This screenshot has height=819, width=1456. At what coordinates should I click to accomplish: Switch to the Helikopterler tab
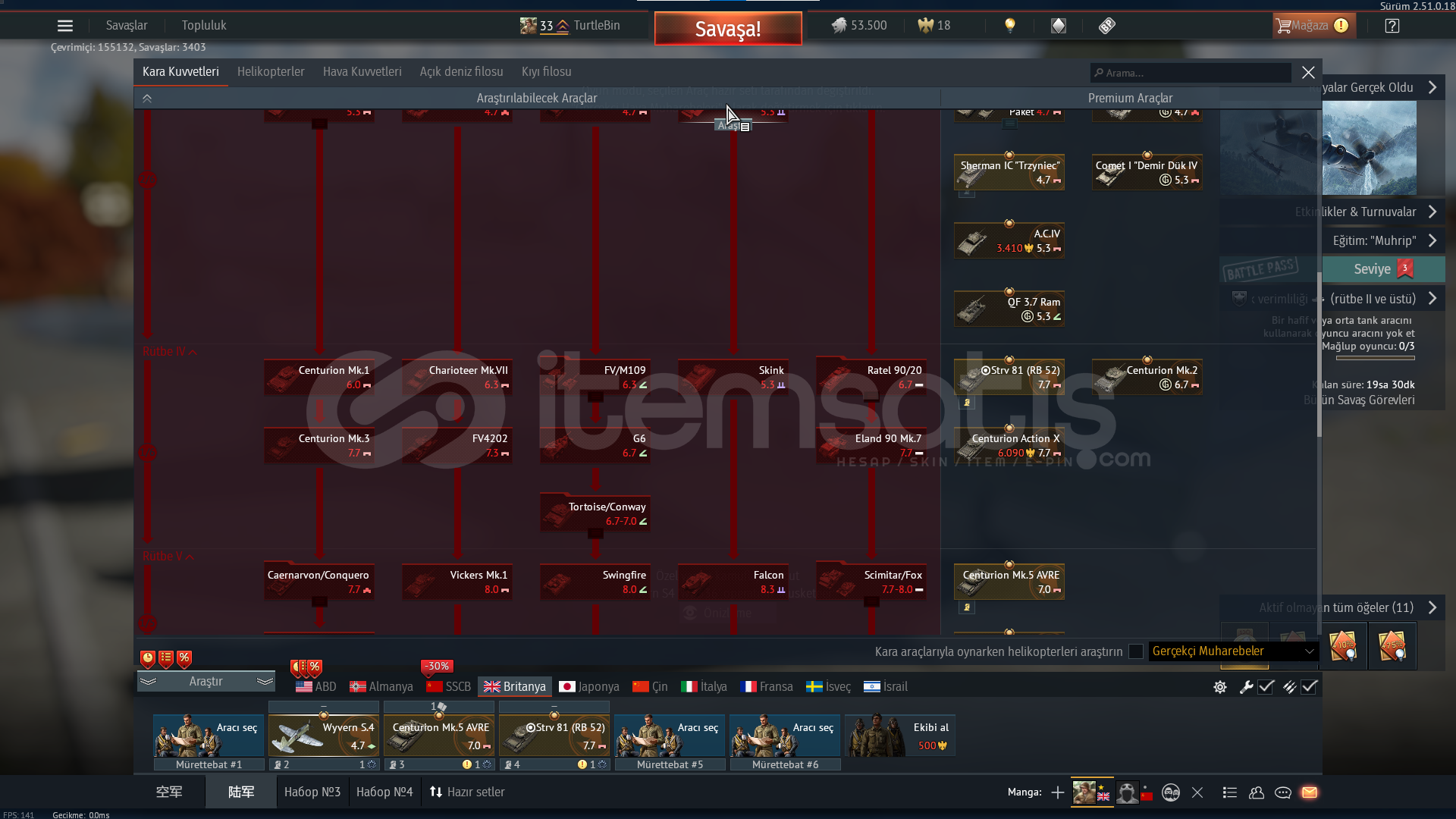271,72
